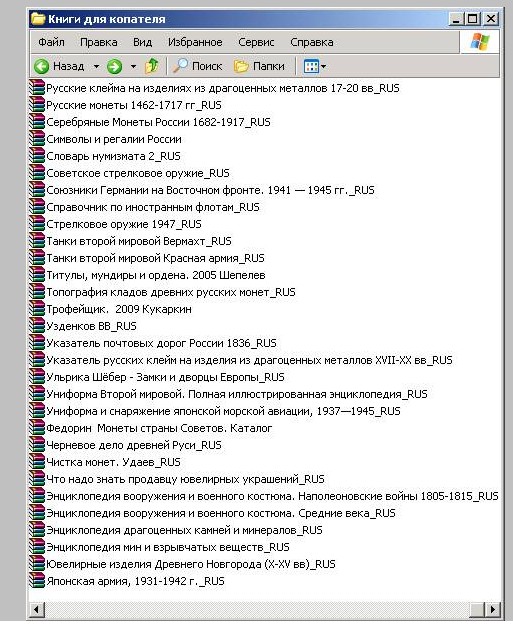Click the horizontal scrollbar left arrow
The width and height of the screenshot is (513, 626).
37,609
